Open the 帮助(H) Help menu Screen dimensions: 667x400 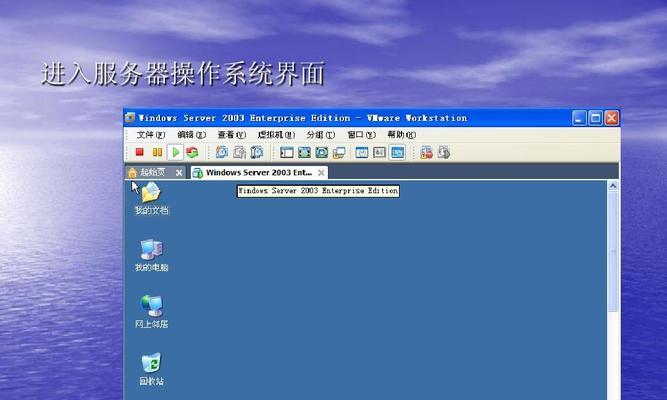pyautogui.click(x=401, y=135)
